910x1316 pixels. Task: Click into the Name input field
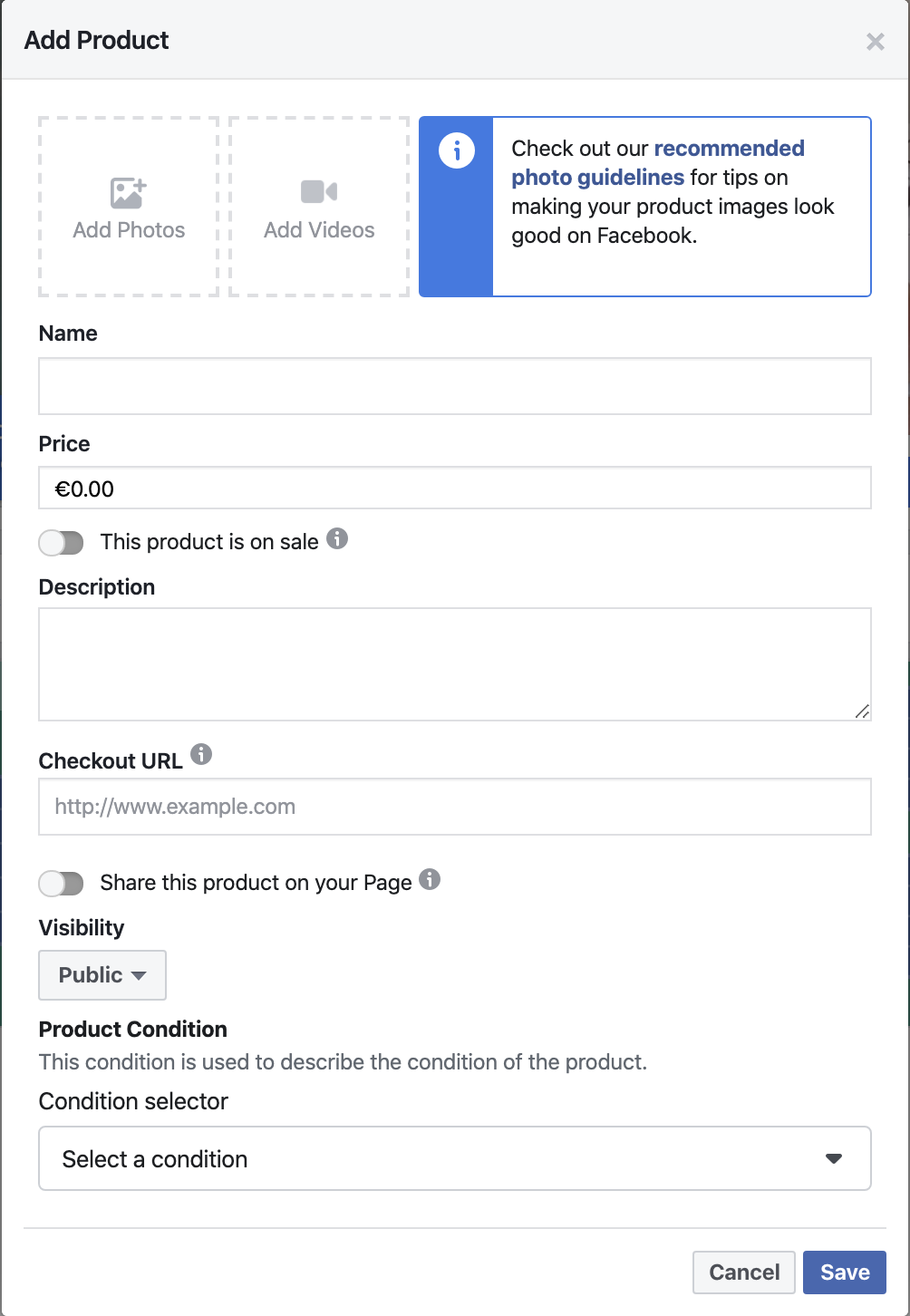pyautogui.click(x=455, y=386)
